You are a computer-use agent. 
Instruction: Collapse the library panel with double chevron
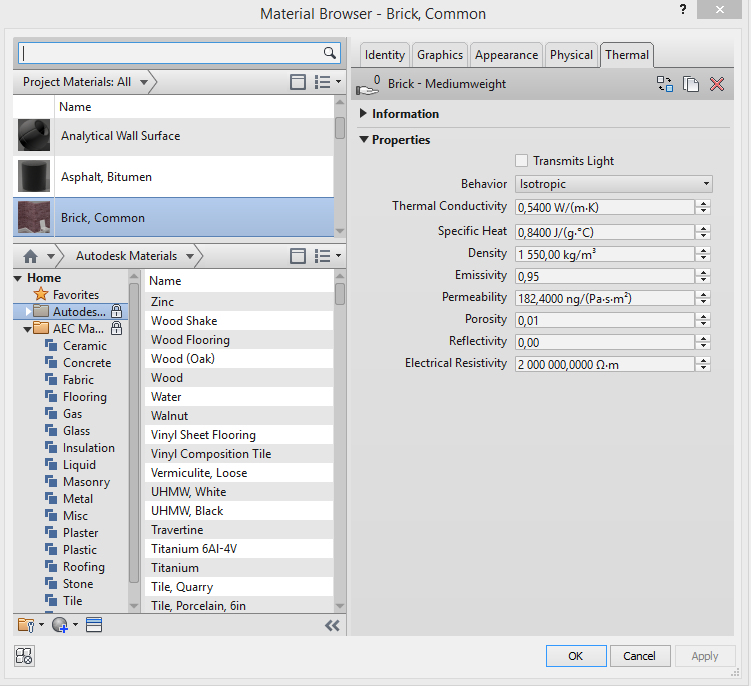(x=332, y=625)
